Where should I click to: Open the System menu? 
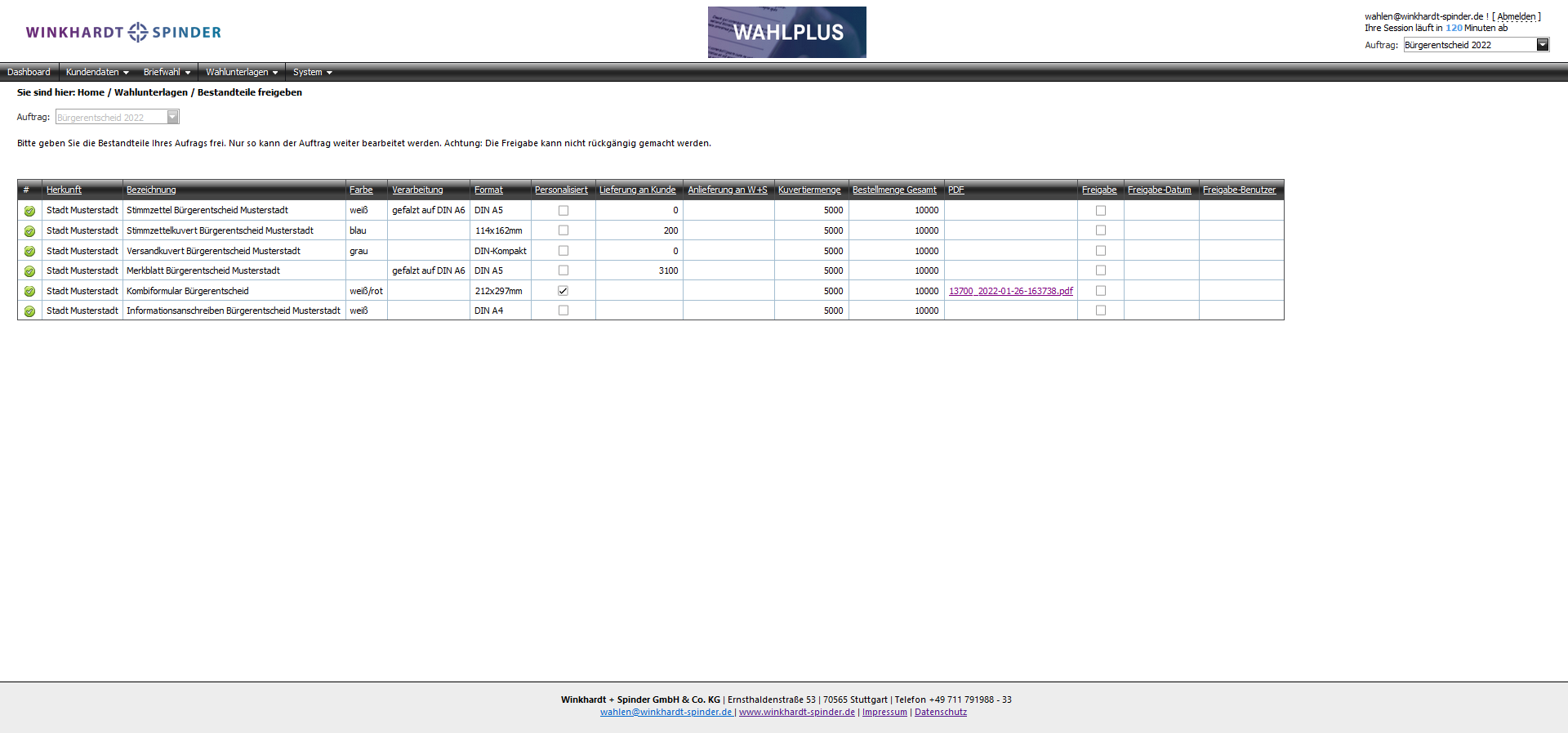pos(312,73)
